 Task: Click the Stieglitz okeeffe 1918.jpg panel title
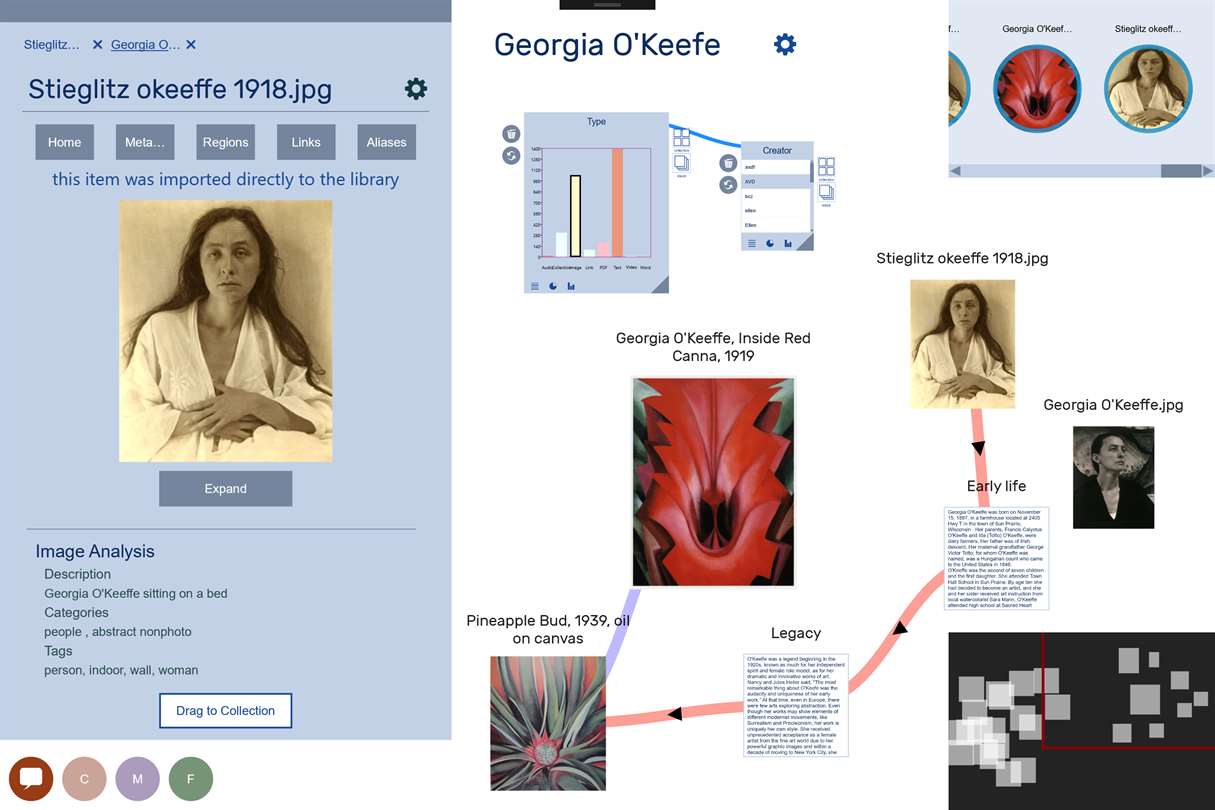[180, 89]
